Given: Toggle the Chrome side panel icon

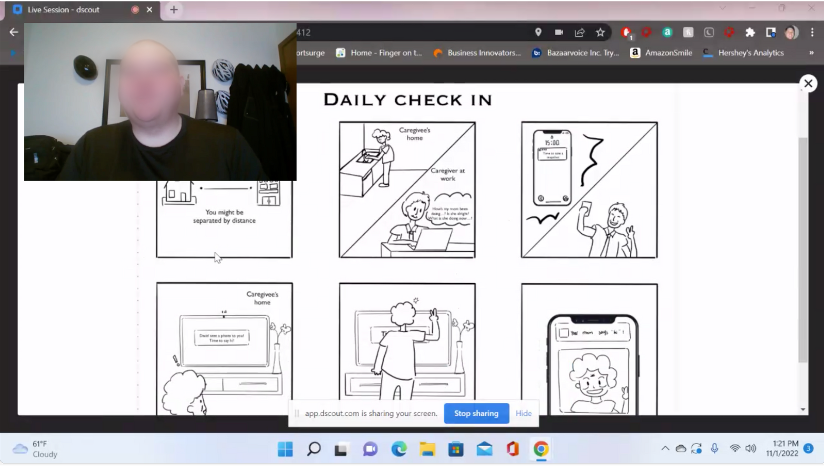Looking at the screenshot, I should coord(770,32).
